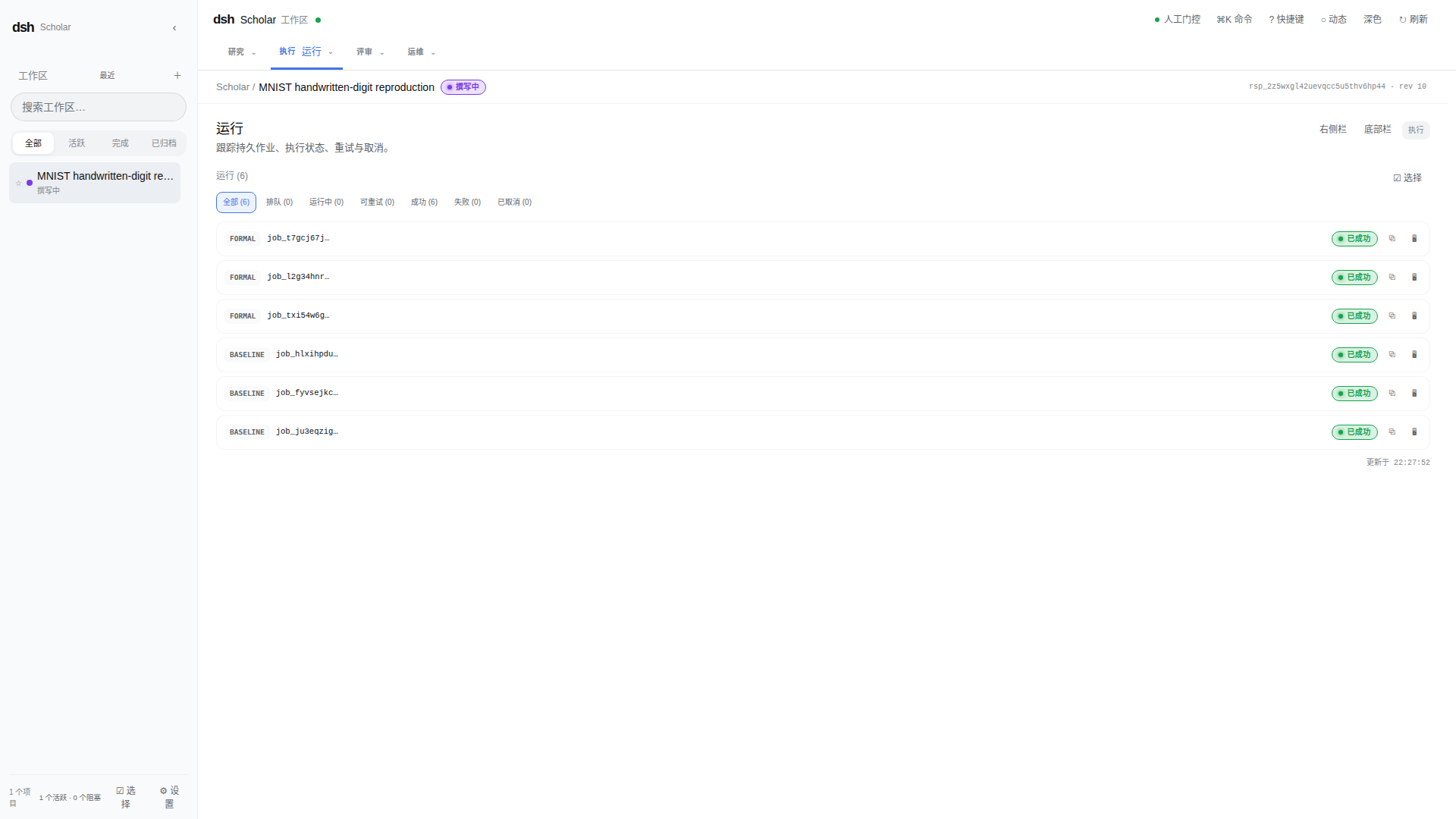1456x819 pixels.
Task: Add a new workspace with plus icon
Action: (177, 76)
